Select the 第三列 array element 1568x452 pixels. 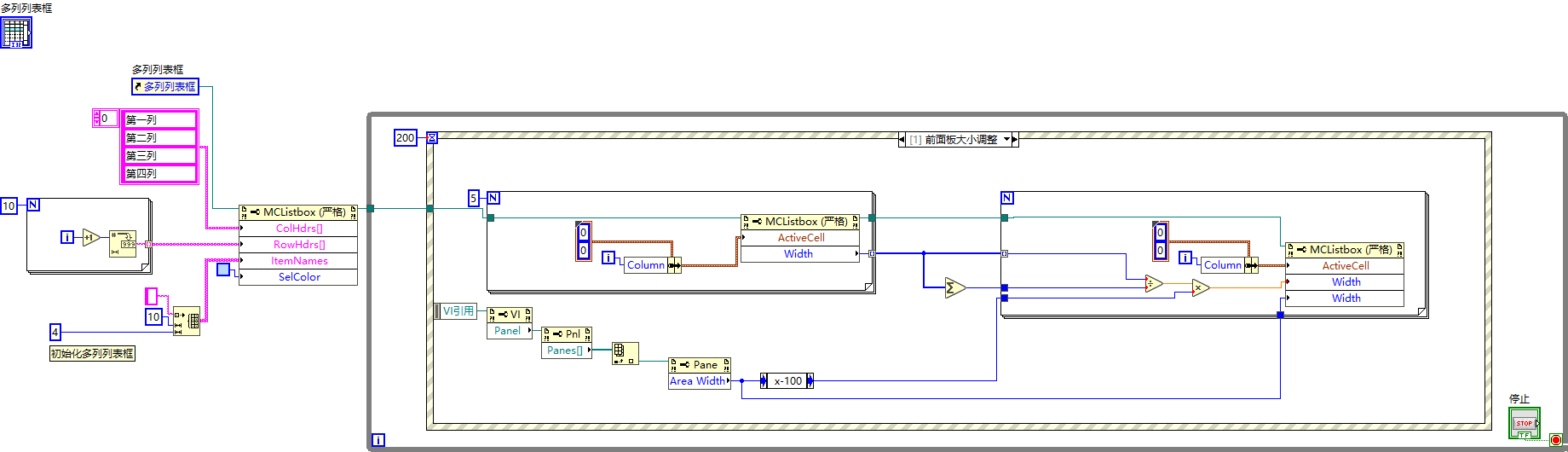tap(159, 156)
